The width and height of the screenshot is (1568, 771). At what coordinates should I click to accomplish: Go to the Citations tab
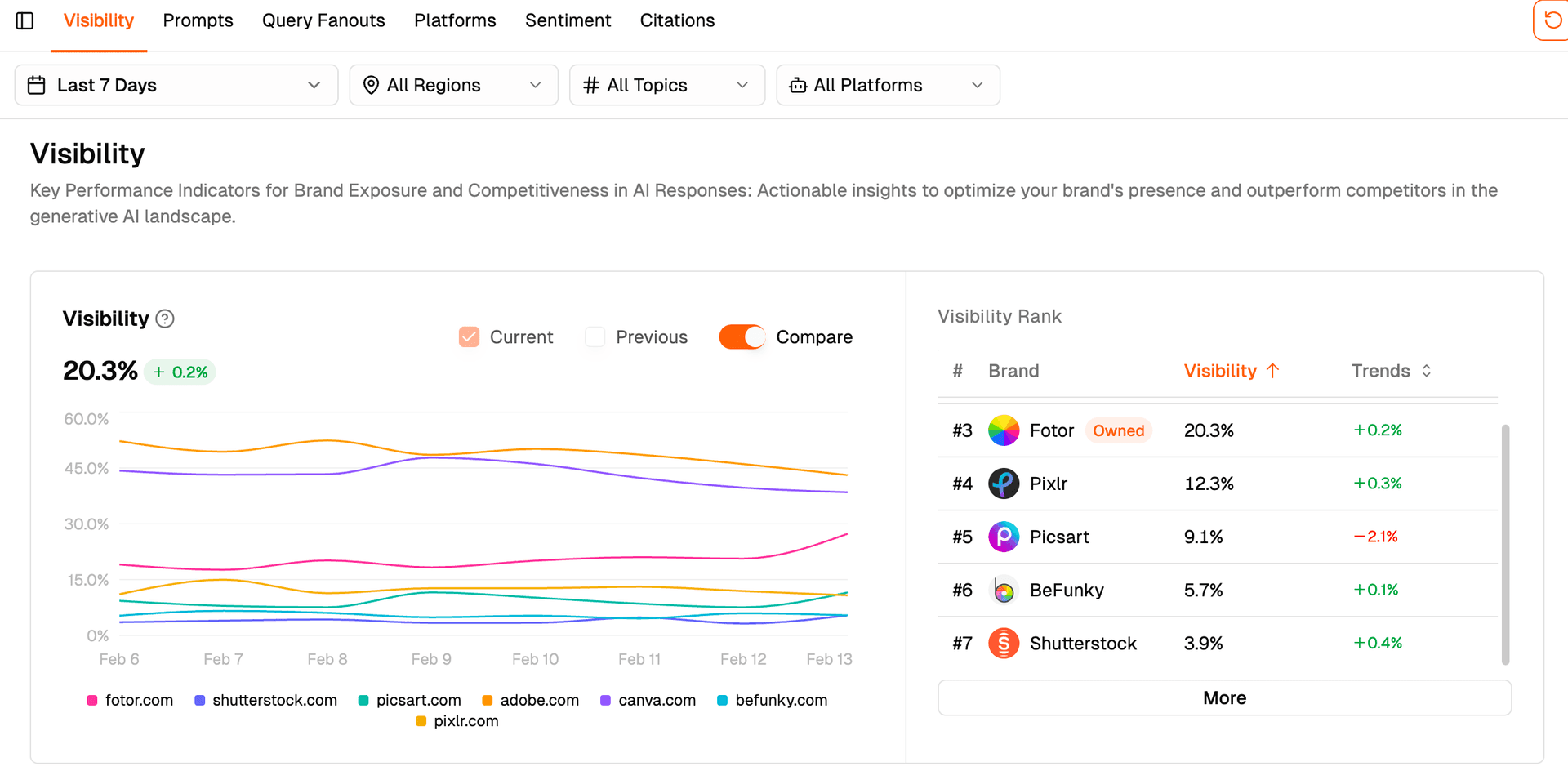tap(677, 20)
